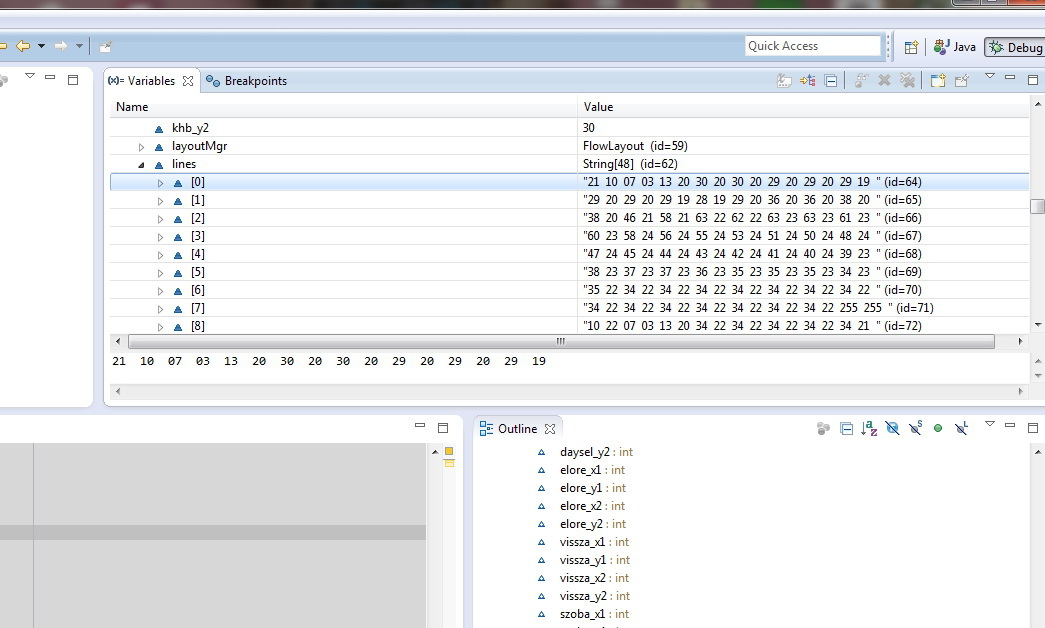Switch to the Java perspective
This screenshot has height=628, width=1045.
click(954, 47)
